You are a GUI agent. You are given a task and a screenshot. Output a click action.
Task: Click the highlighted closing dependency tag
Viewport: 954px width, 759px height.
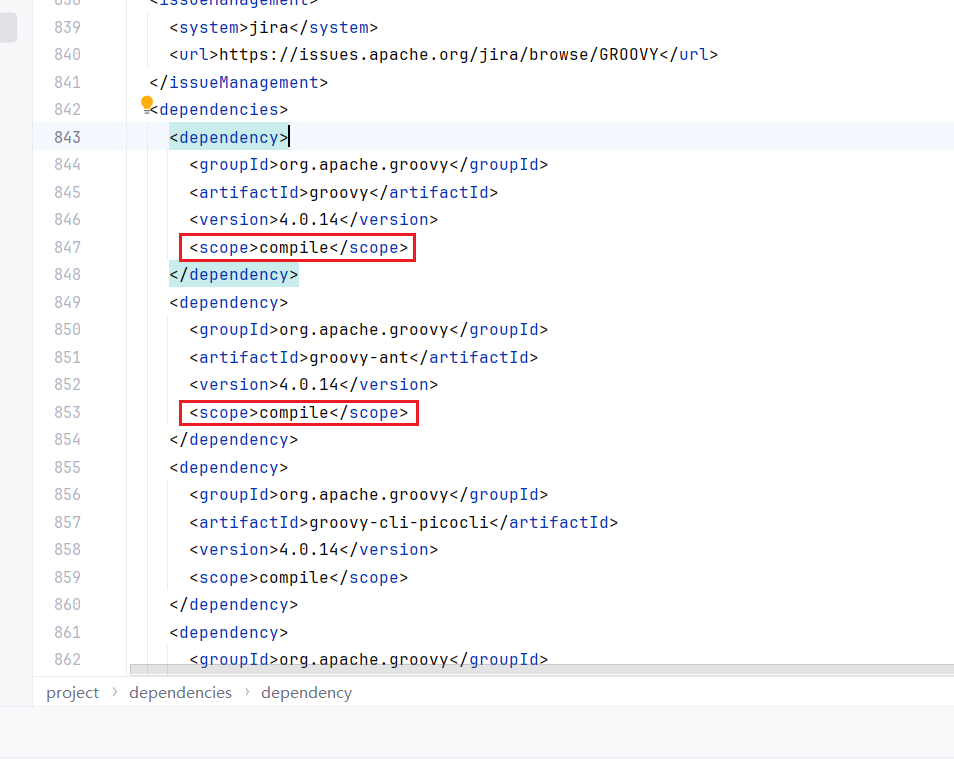click(x=234, y=274)
